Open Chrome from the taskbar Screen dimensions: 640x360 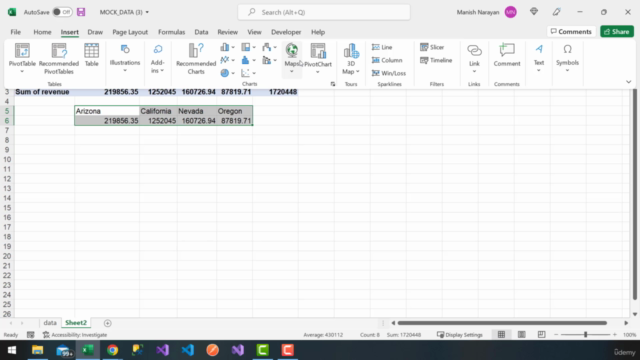pos(112,350)
